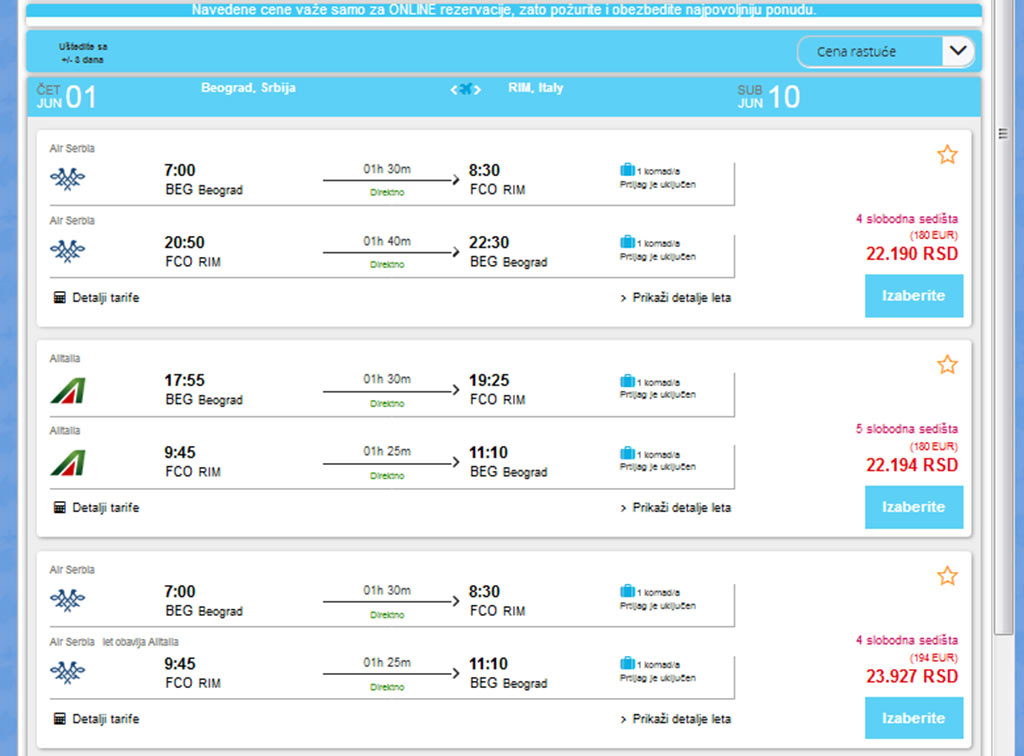The height and width of the screenshot is (756, 1024).
Task: Expand Prikaži detalje leta for 23.927 RSD offer
Action: (x=675, y=719)
